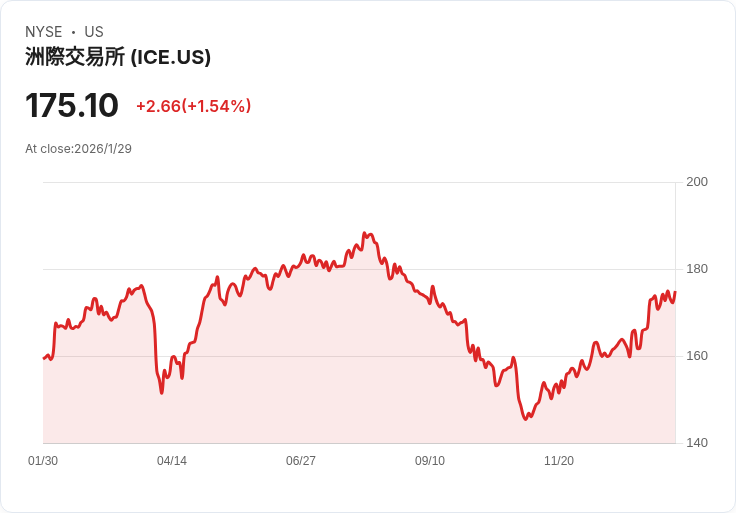Click the 06/27 date on x-axis
This screenshot has width=736, height=513.
pos(301,461)
